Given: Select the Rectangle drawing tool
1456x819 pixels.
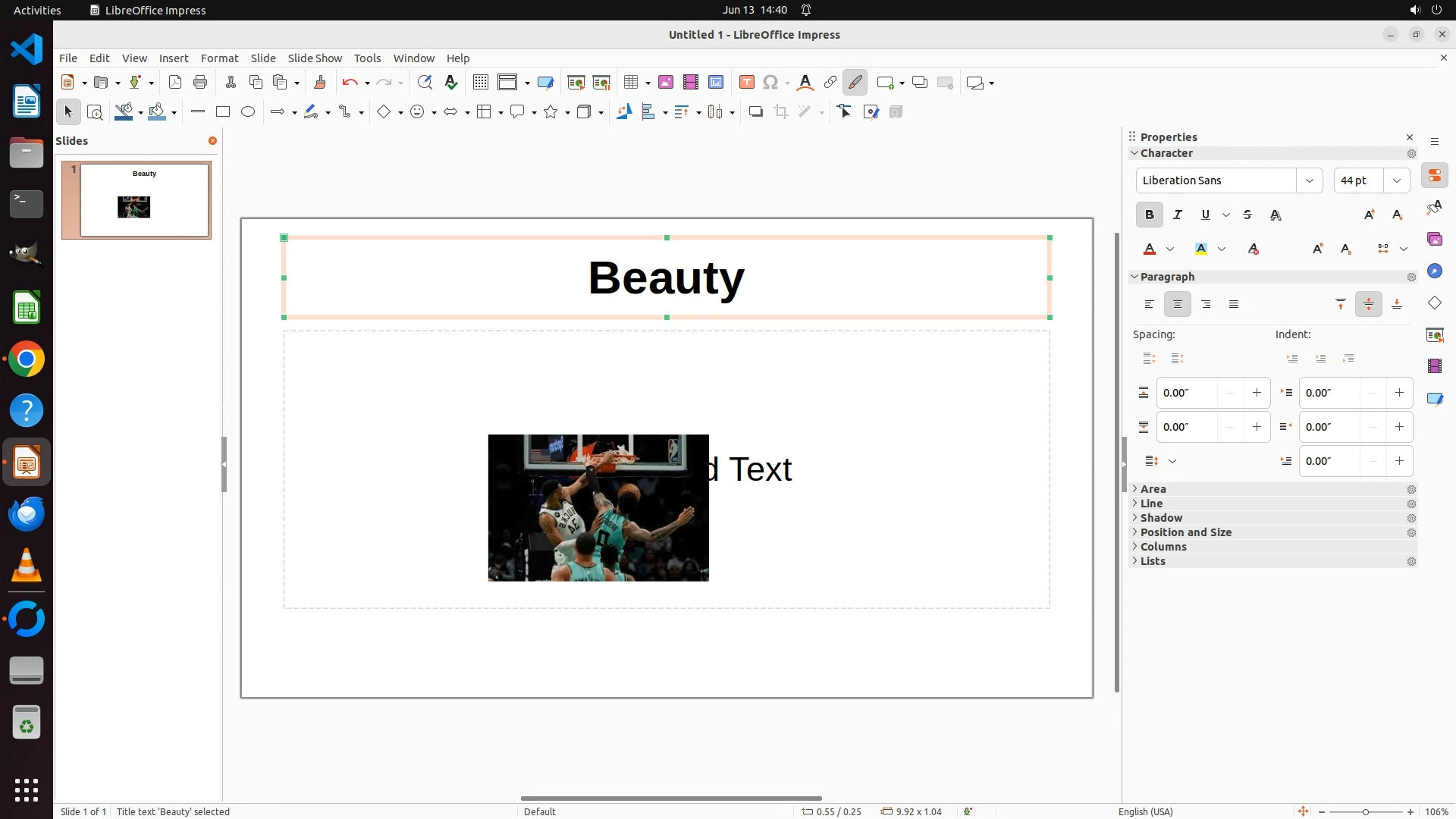Looking at the screenshot, I should tap(223, 112).
